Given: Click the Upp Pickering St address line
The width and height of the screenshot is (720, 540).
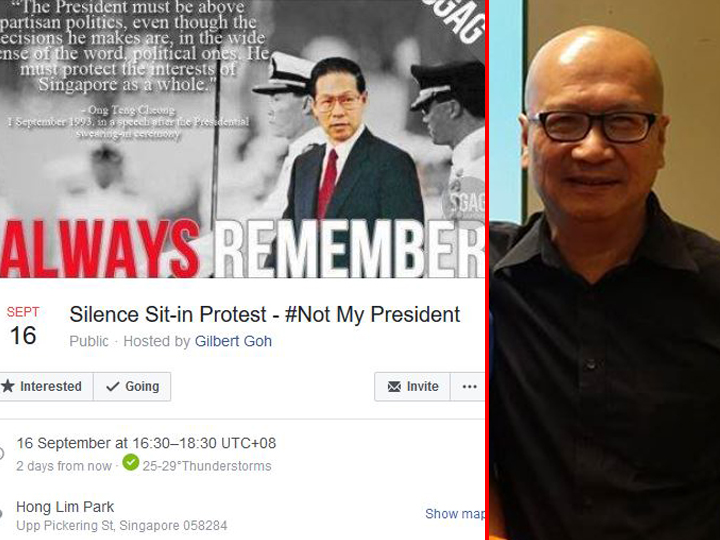Looking at the screenshot, I should pos(122,525).
